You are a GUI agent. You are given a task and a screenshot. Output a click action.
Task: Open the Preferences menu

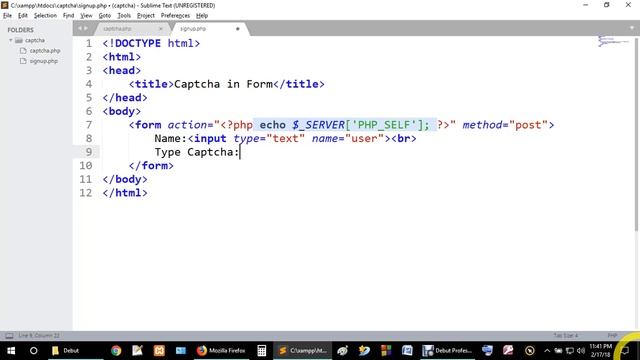(175, 16)
